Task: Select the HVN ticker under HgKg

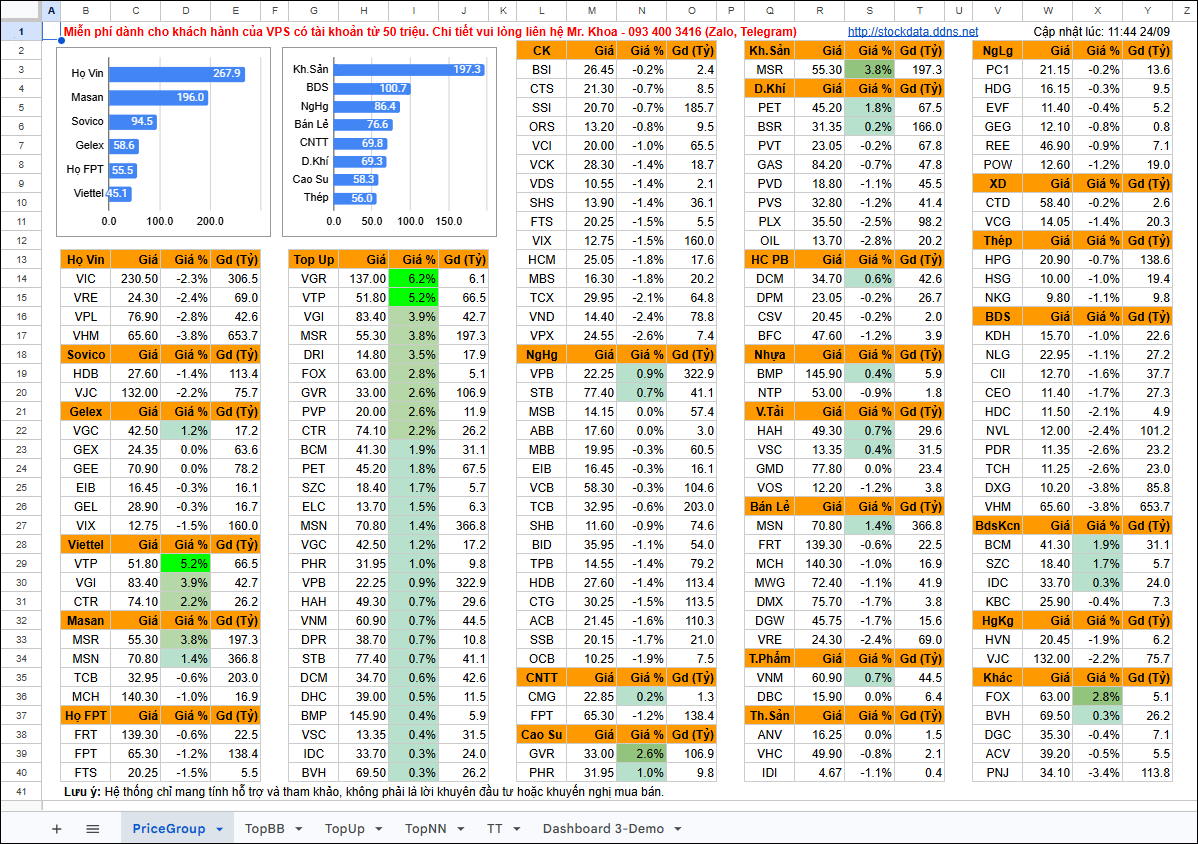Action: [x=997, y=639]
